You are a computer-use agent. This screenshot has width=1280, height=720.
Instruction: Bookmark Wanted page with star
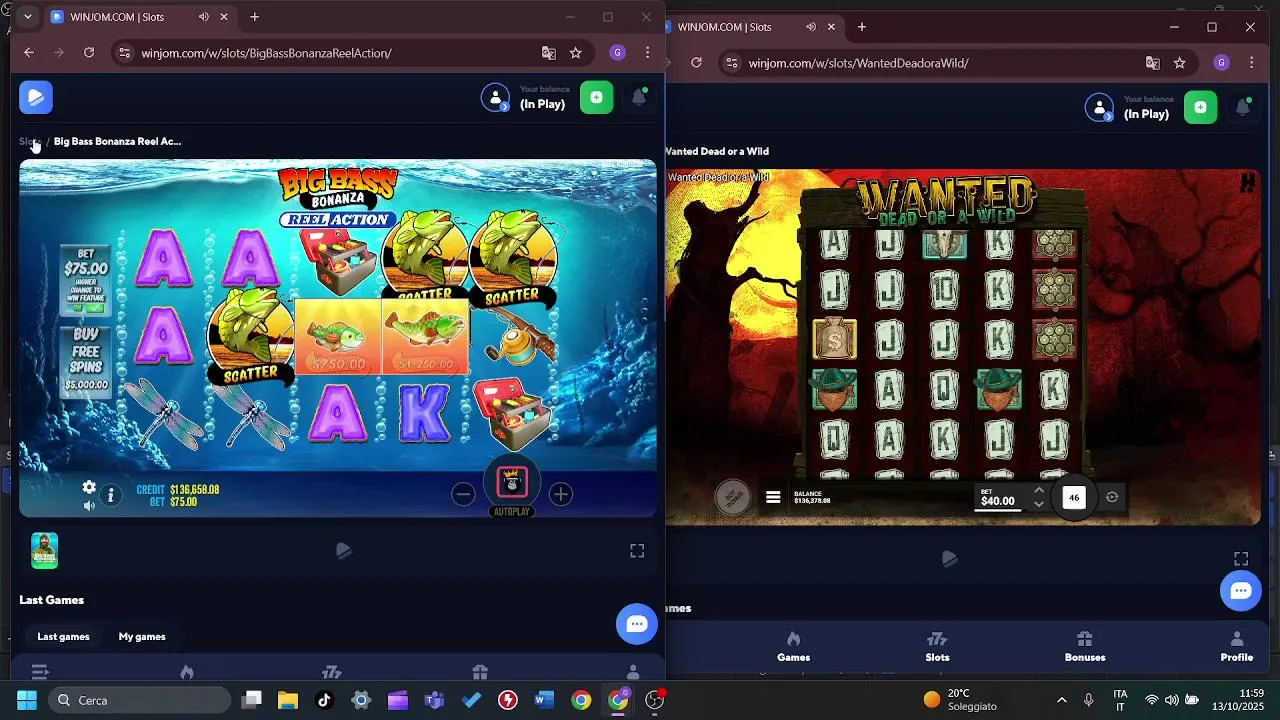1180,63
